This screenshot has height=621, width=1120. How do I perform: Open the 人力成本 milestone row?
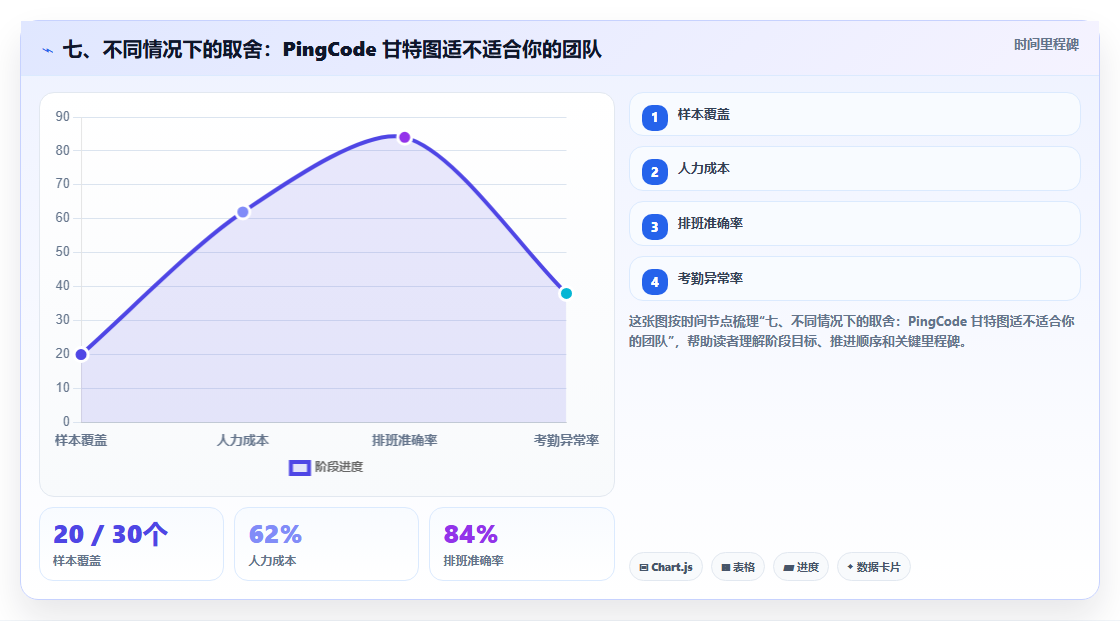click(x=854, y=169)
